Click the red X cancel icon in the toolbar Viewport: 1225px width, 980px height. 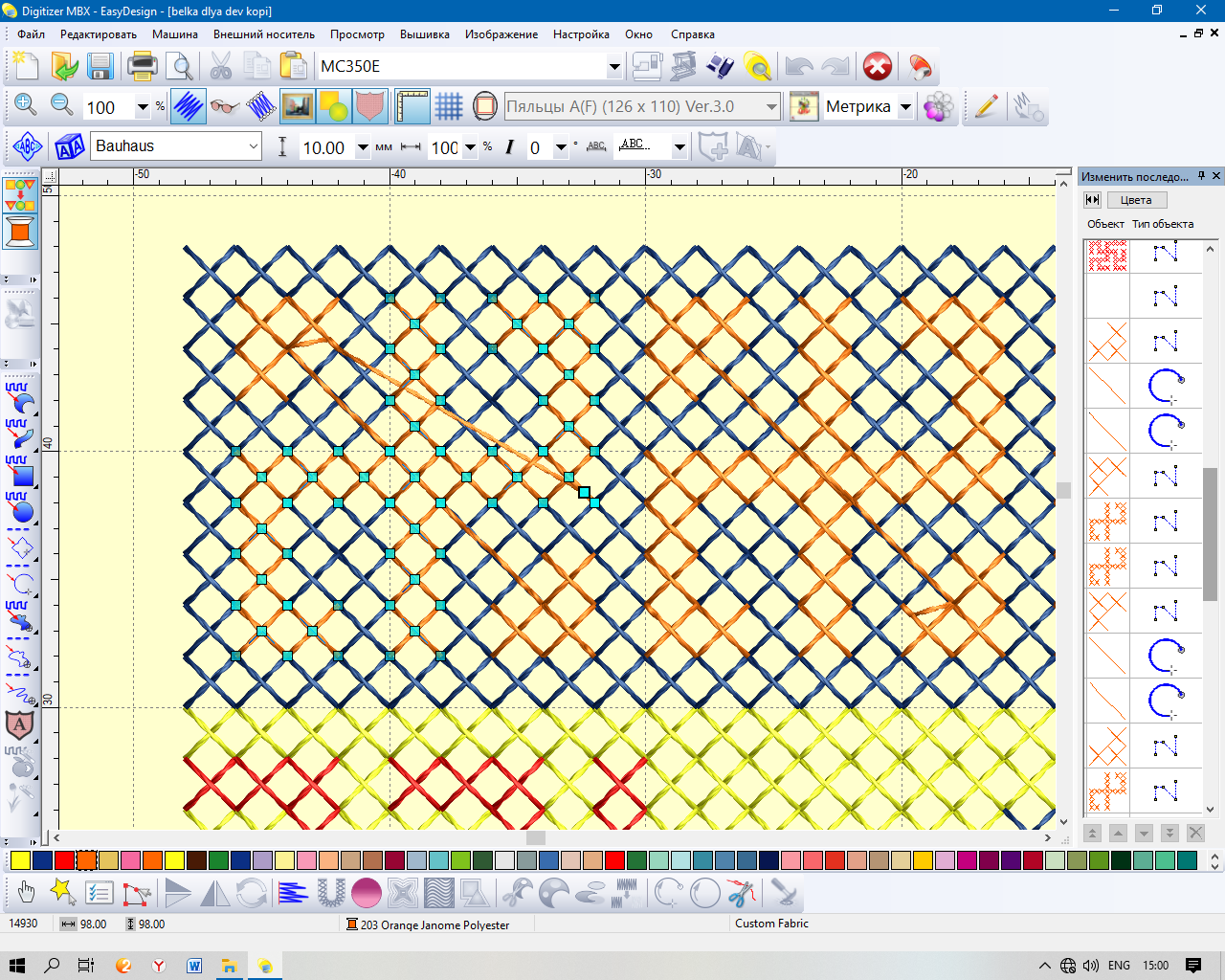tap(878, 66)
